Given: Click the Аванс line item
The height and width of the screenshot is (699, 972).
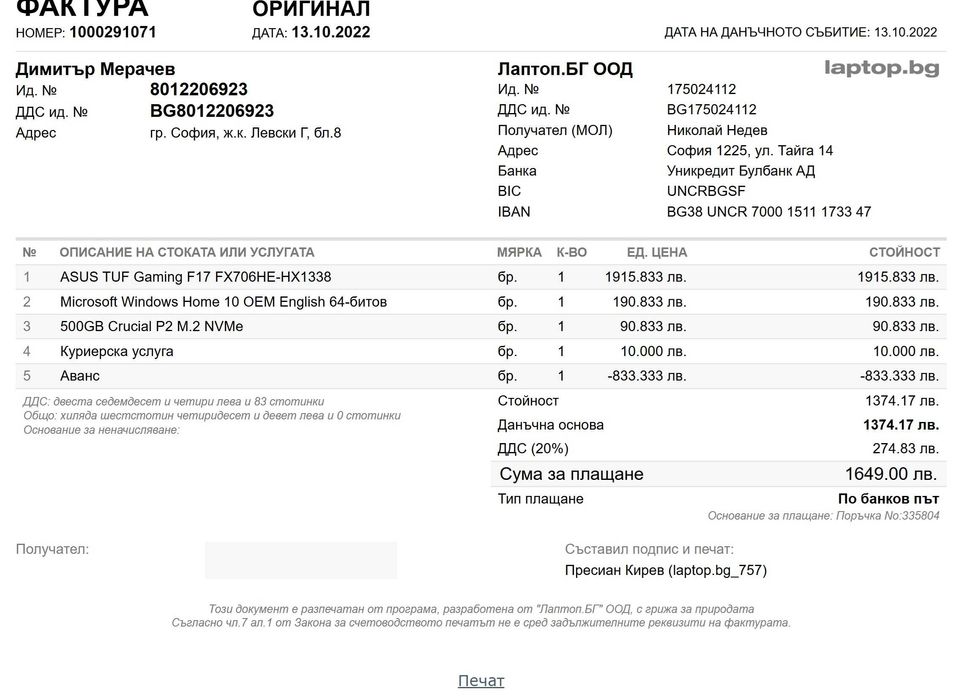Looking at the screenshot, I should [80, 376].
